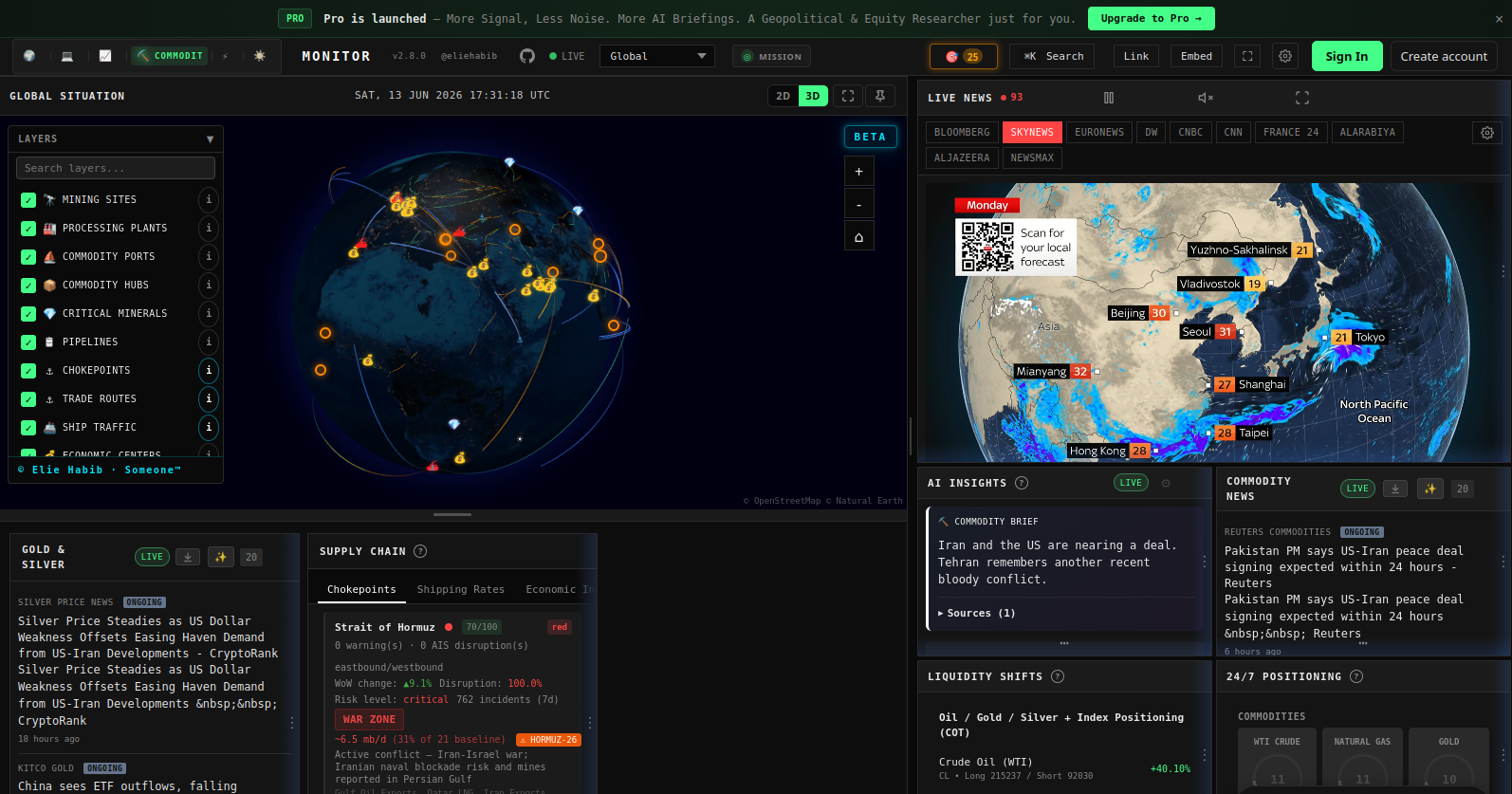Reset the globe to home view

coord(858,237)
